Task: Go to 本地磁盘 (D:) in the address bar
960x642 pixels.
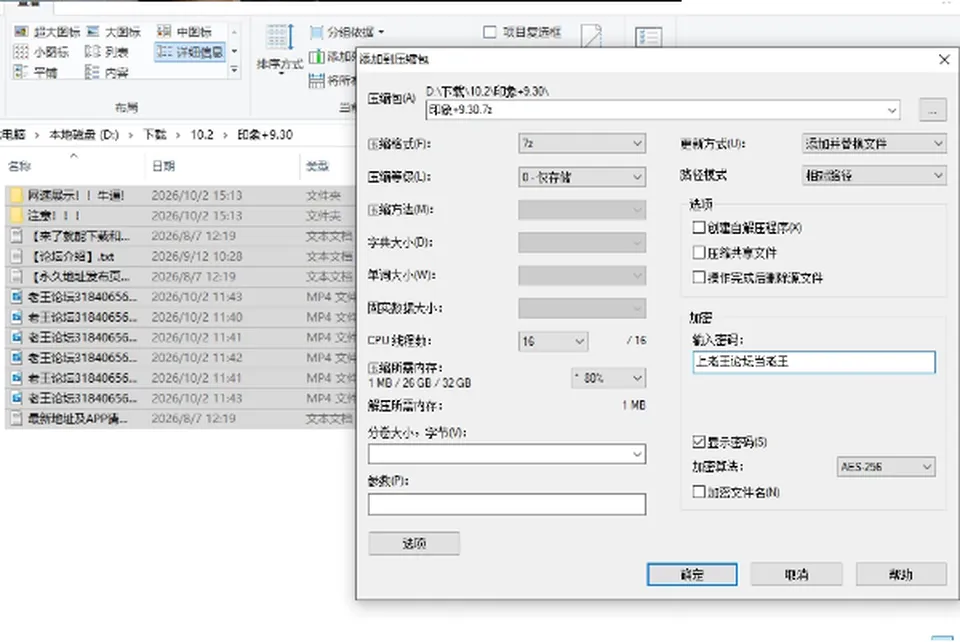Action: tap(84, 135)
